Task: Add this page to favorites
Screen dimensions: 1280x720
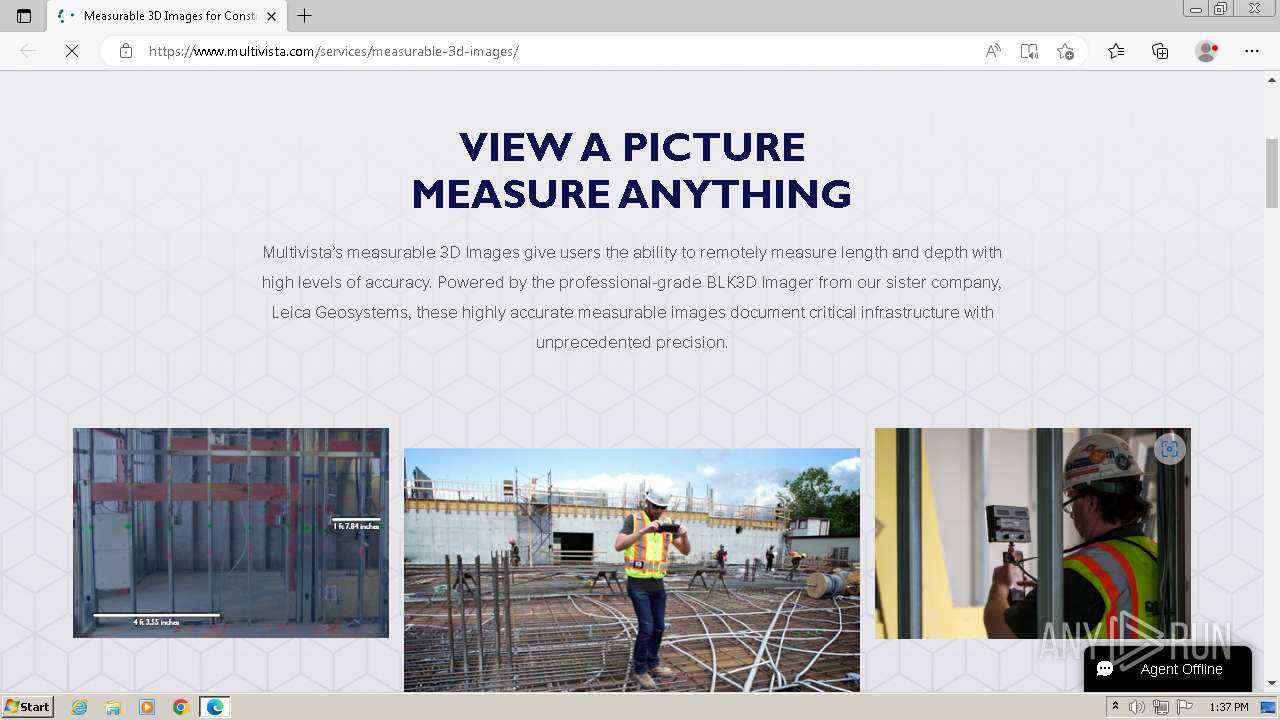Action: click(1065, 51)
